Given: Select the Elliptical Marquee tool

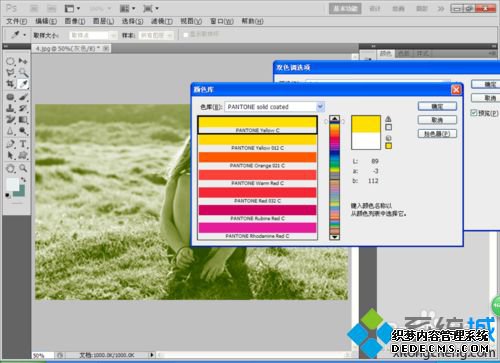Looking at the screenshot, I should point(10,61).
